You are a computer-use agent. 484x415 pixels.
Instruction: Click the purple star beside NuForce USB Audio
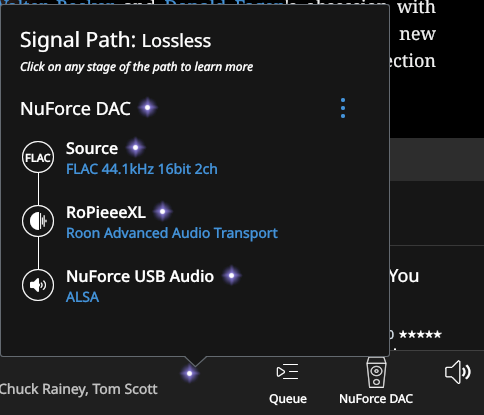(x=231, y=275)
